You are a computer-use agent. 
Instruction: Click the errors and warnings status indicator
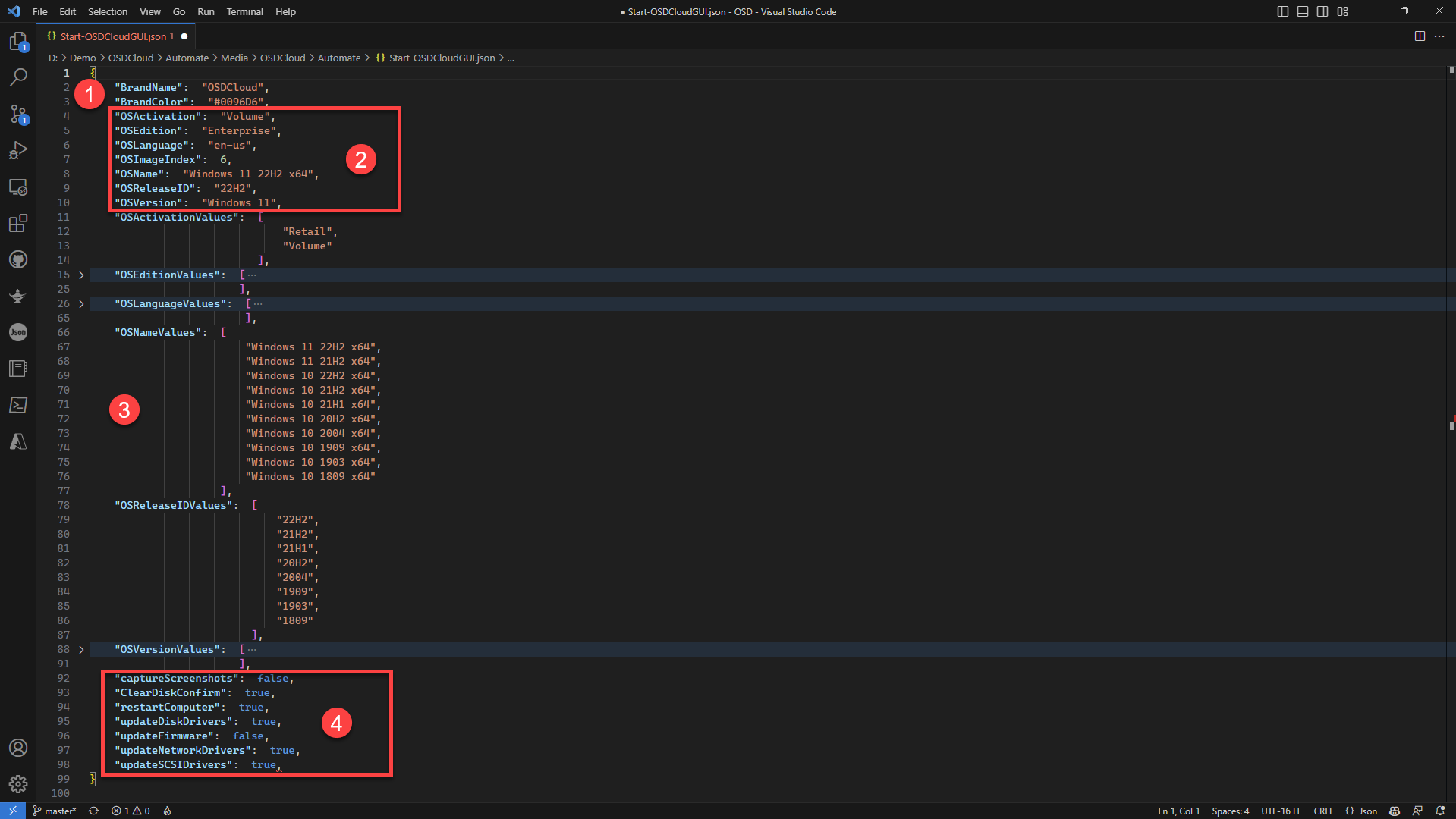click(x=131, y=811)
